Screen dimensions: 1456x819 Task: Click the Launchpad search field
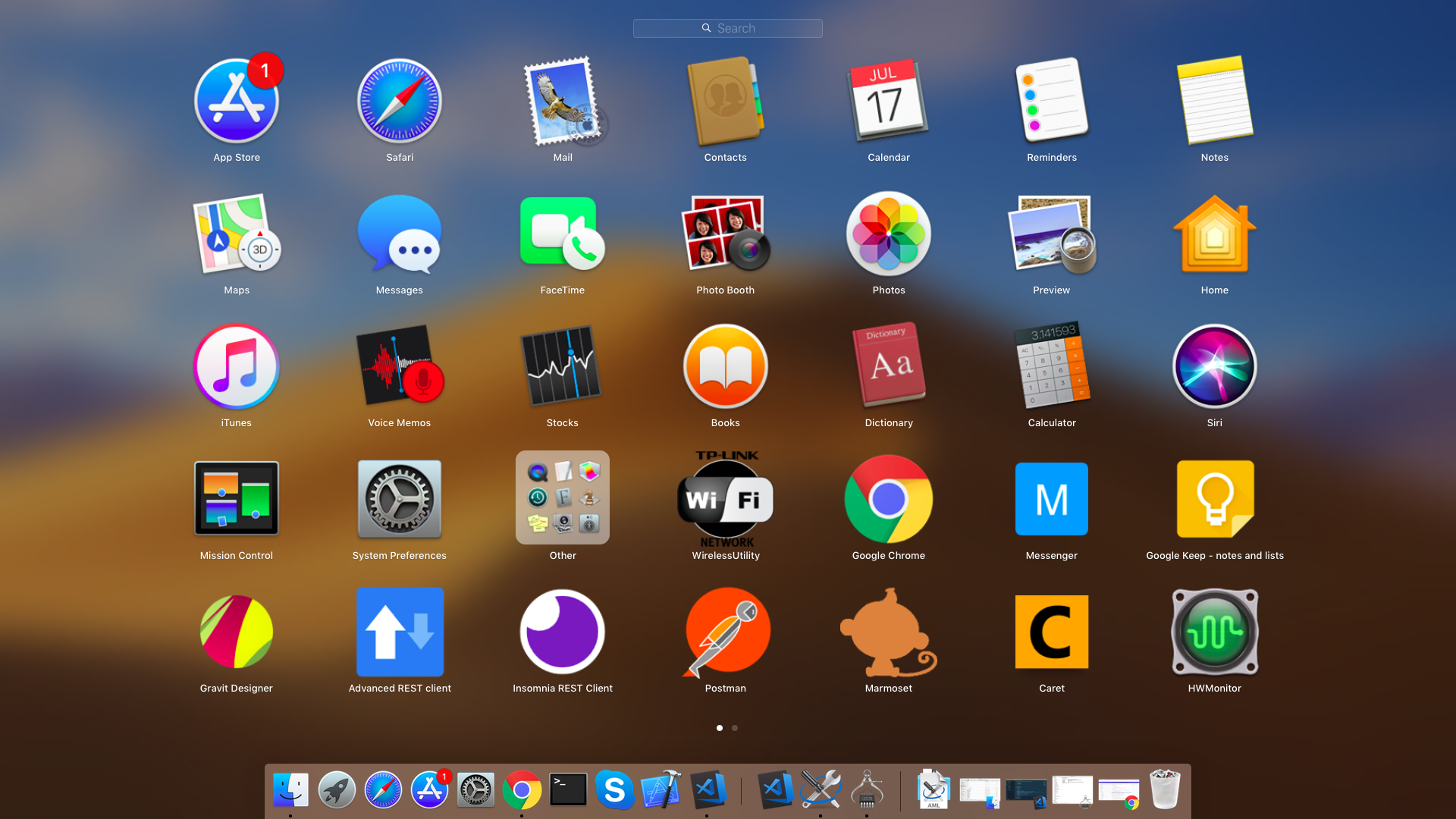(728, 28)
